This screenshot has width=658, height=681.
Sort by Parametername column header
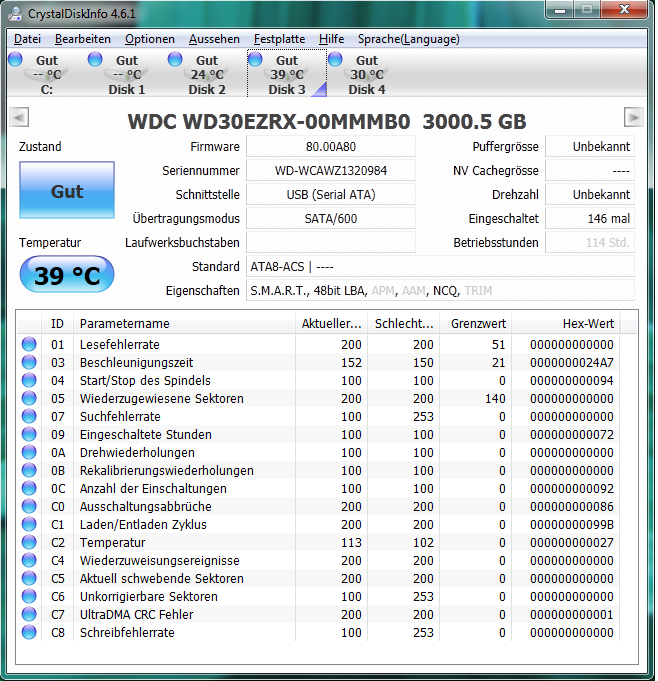[185, 324]
